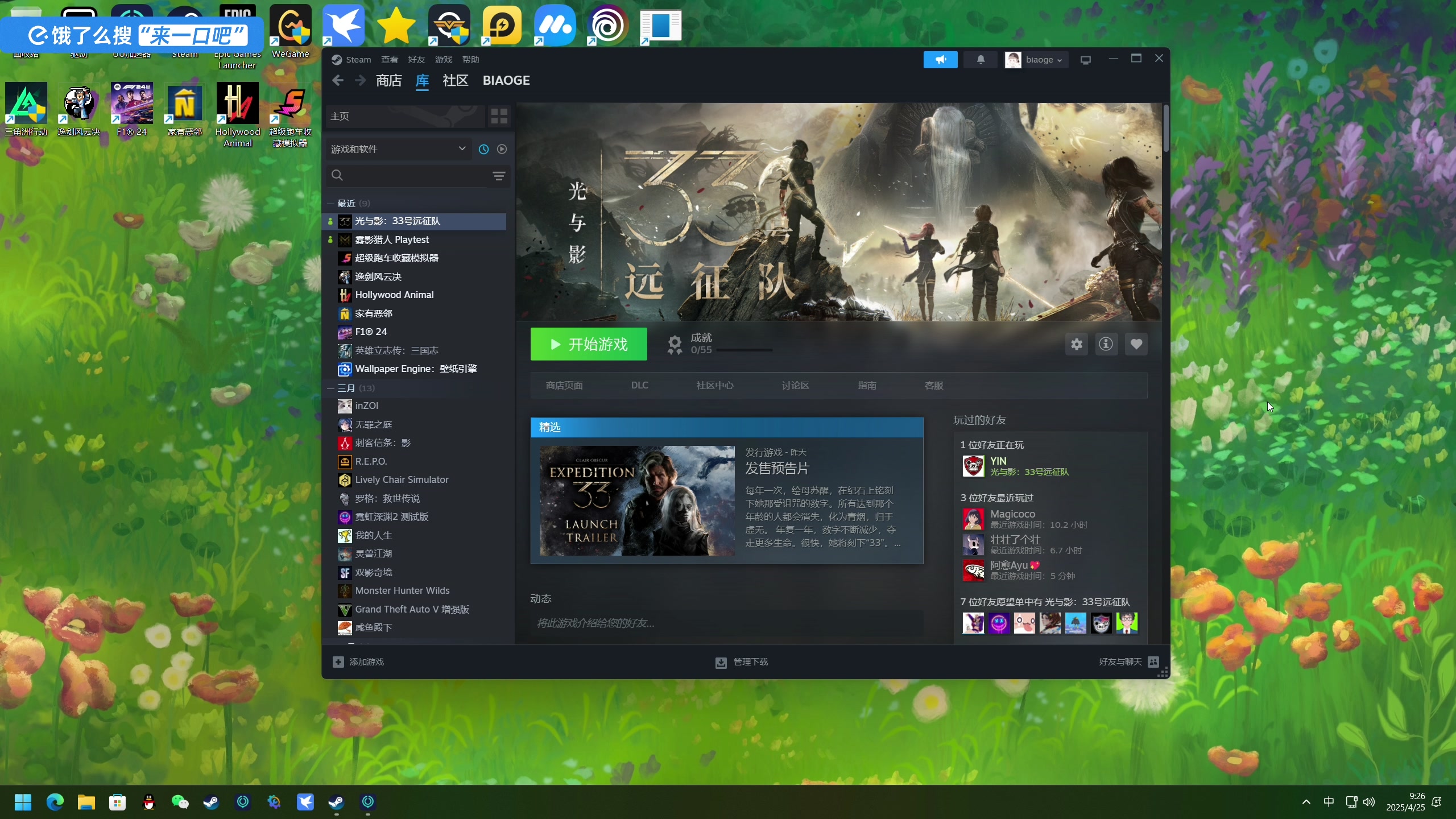This screenshot has width=1456, height=819.
Task: Switch to the 社区 tab
Action: [456, 81]
